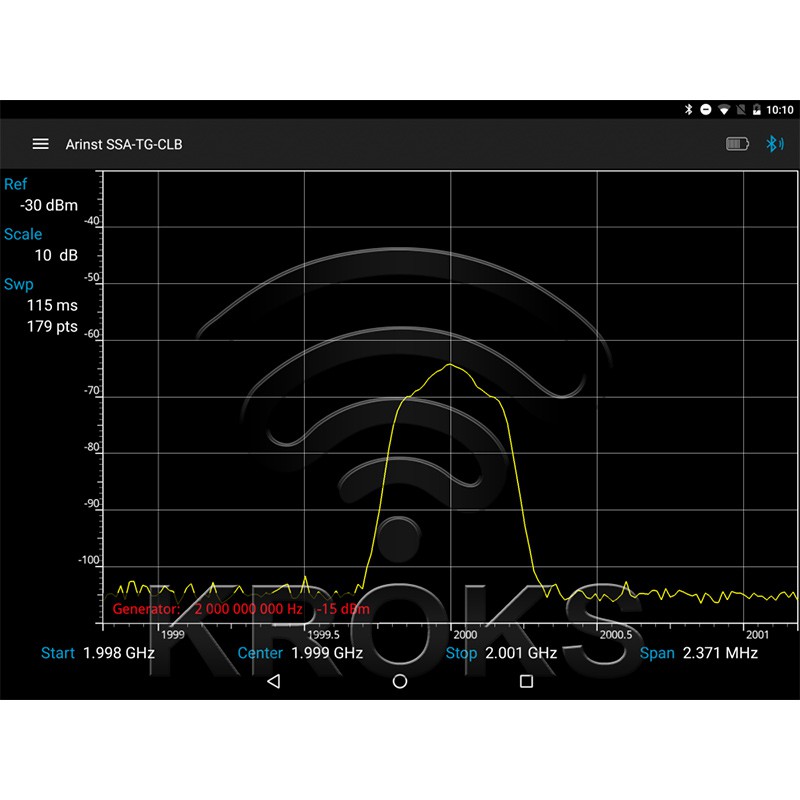This screenshot has width=800, height=800.
Task: Tap the Wi-Fi icon in status bar
Action: pyautogui.click(x=723, y=109)
